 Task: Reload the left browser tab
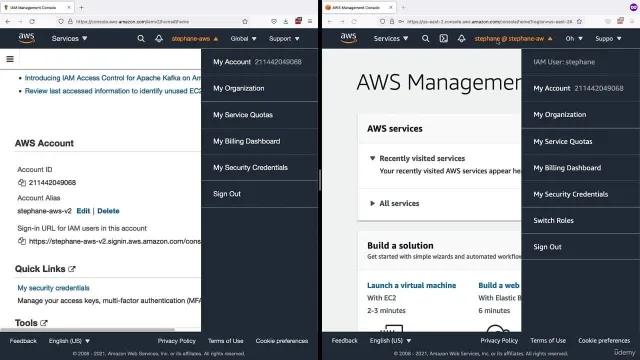pyautogui.click(x=32, y=21)
